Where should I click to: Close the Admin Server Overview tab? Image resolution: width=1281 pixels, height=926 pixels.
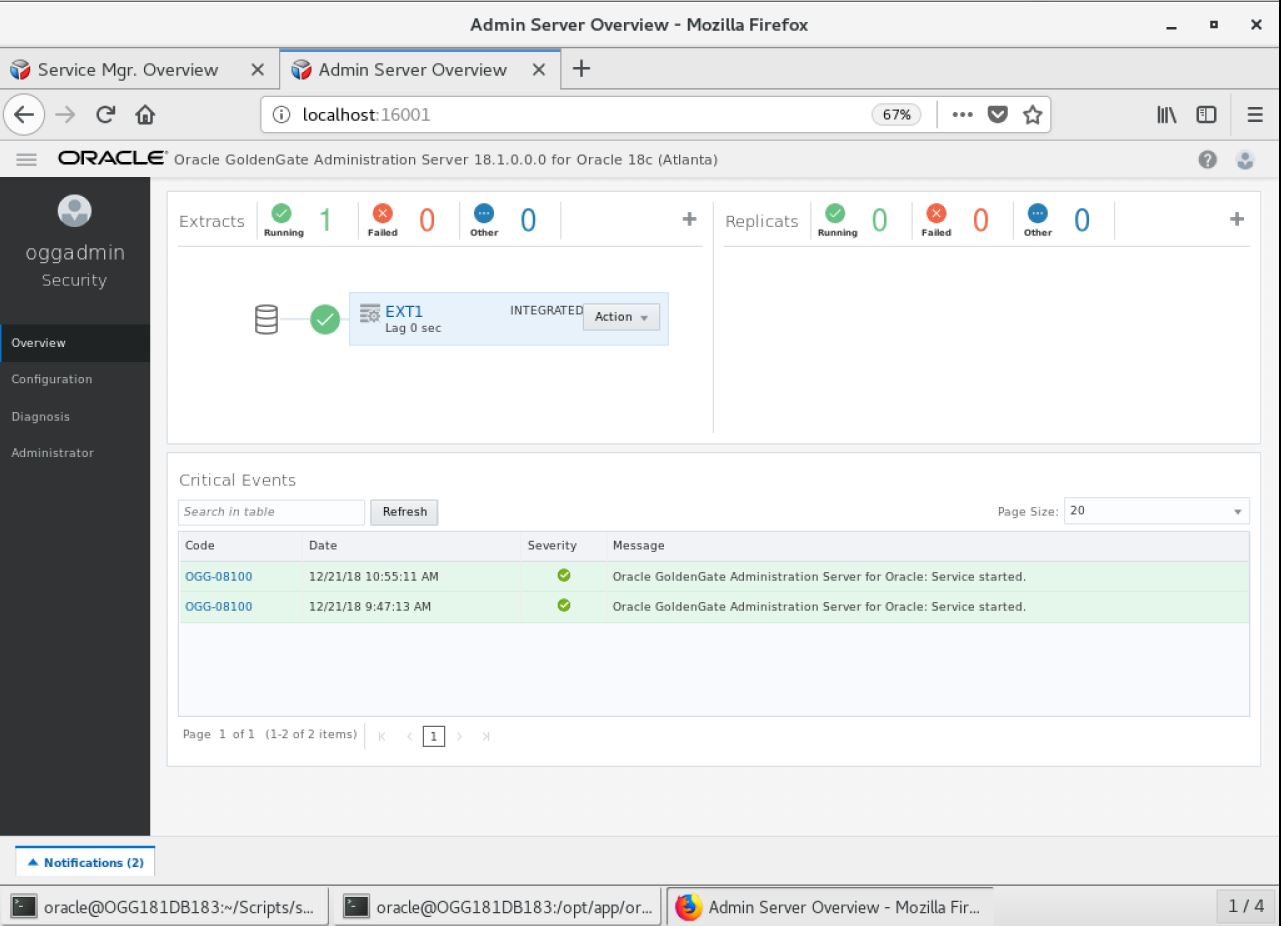coord(538,70)
